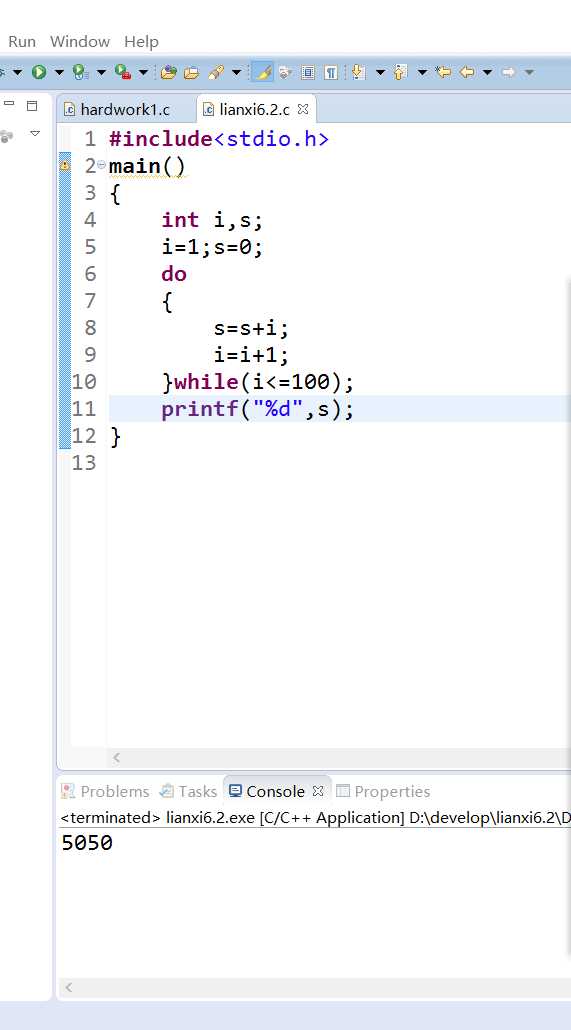571x1030 pixels.
Task: Run the program with the green play button
Action: [x=39, y=72]
